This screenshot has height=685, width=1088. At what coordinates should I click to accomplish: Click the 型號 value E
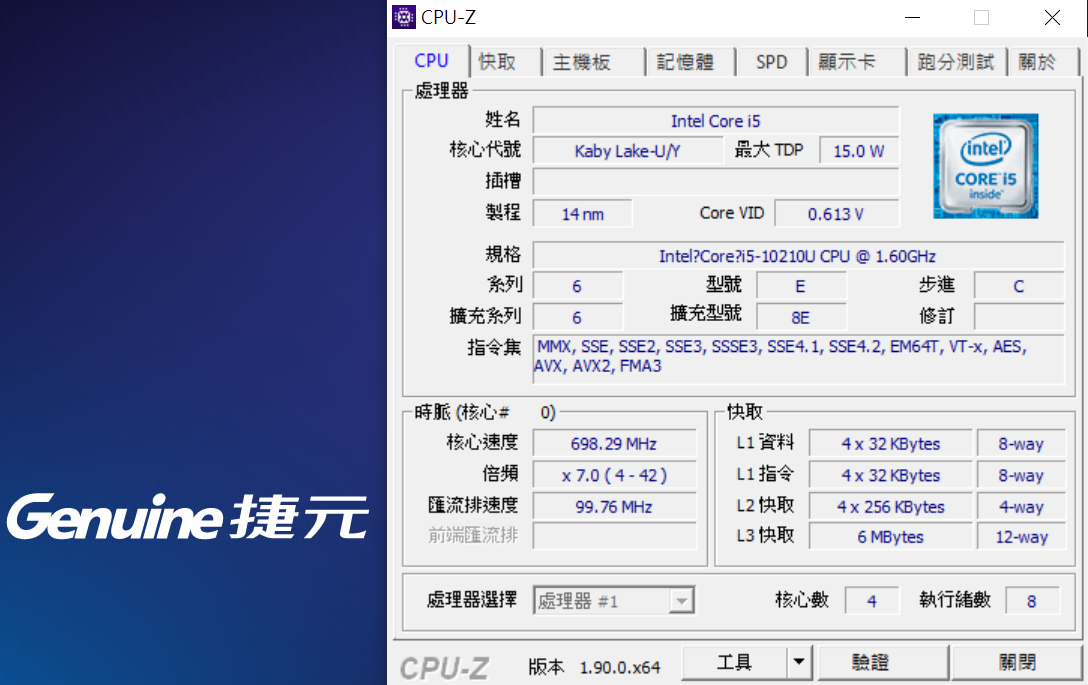[801, 286]
